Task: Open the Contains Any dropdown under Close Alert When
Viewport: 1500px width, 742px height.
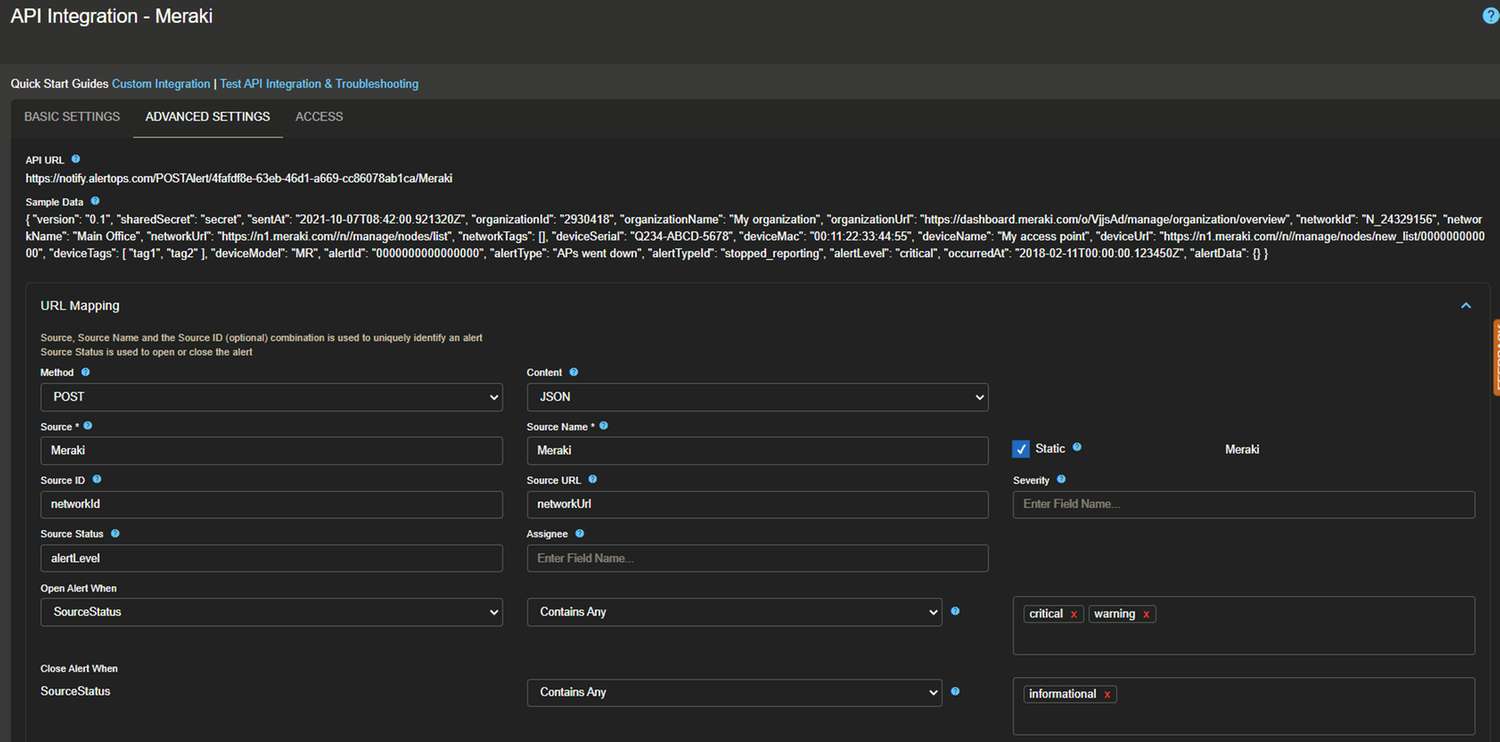Action: pyautogui.click(x=733, y=692)
